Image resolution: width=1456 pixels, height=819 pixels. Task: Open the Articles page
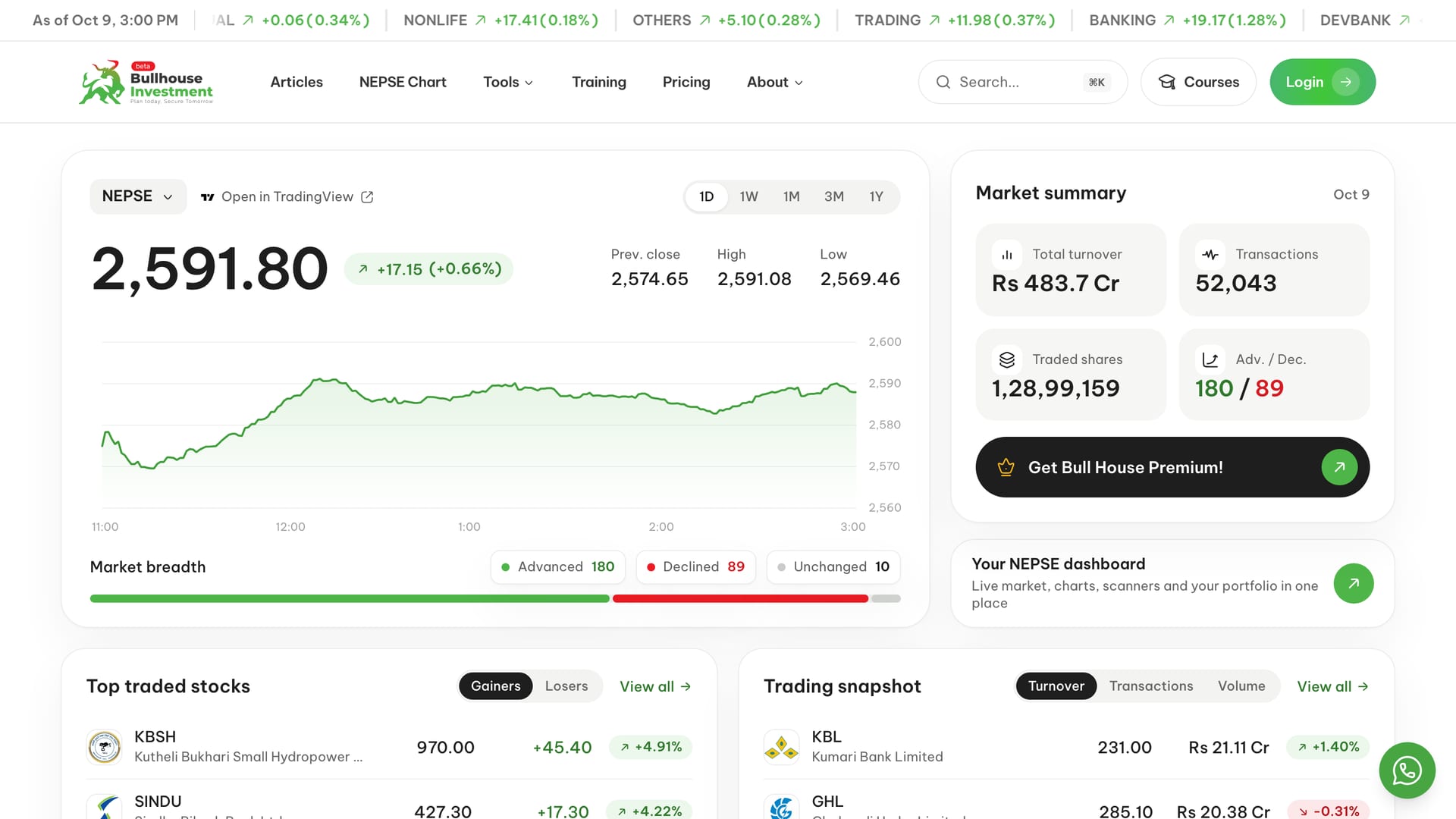coord(297,82)
